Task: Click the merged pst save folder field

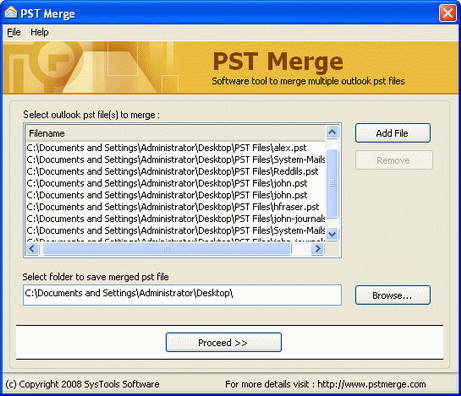Action: (x=182, y=295)
